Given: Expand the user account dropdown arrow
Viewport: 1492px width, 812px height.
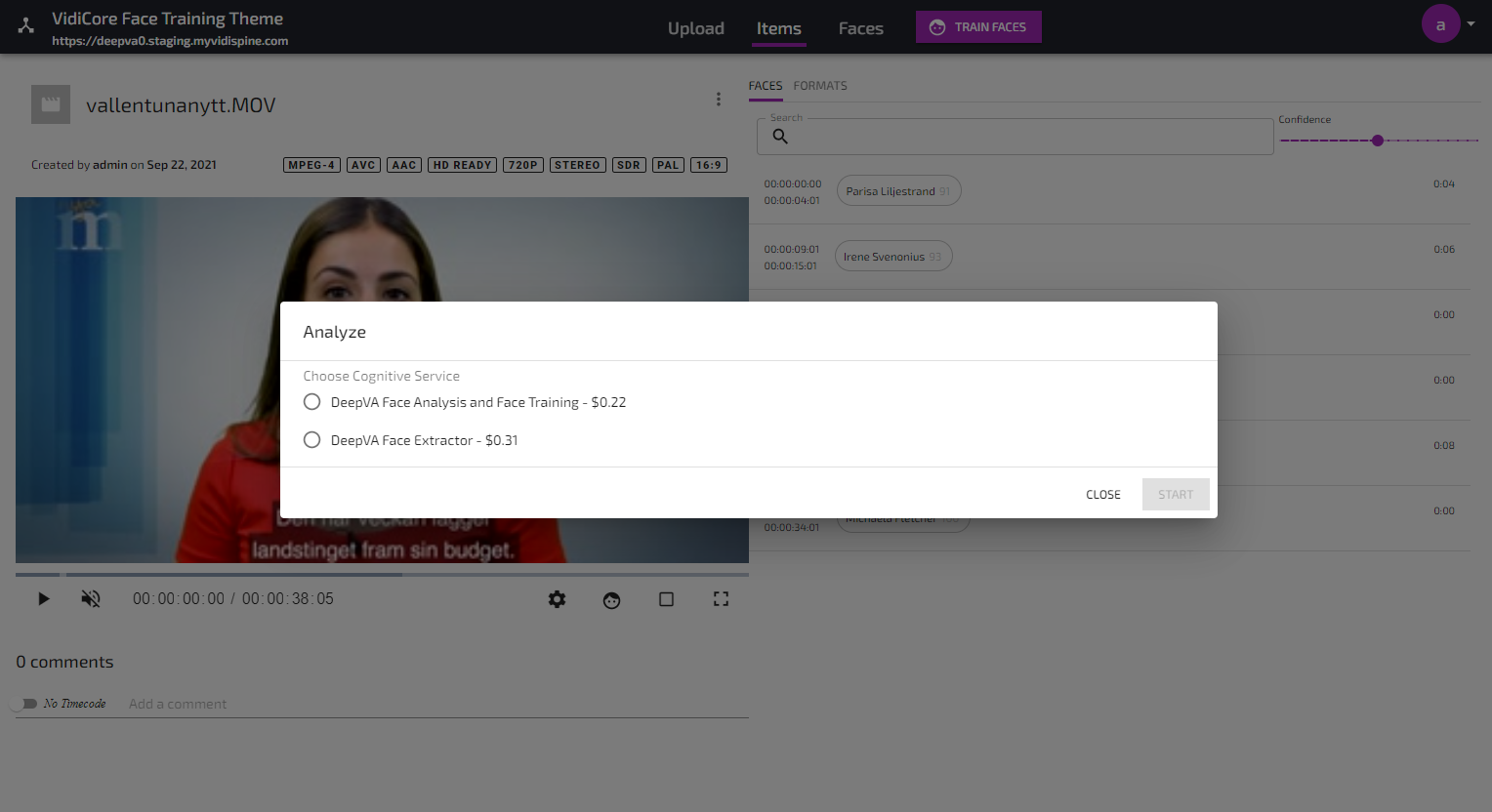Looking at the screenshot, I should click(1471, 24).
